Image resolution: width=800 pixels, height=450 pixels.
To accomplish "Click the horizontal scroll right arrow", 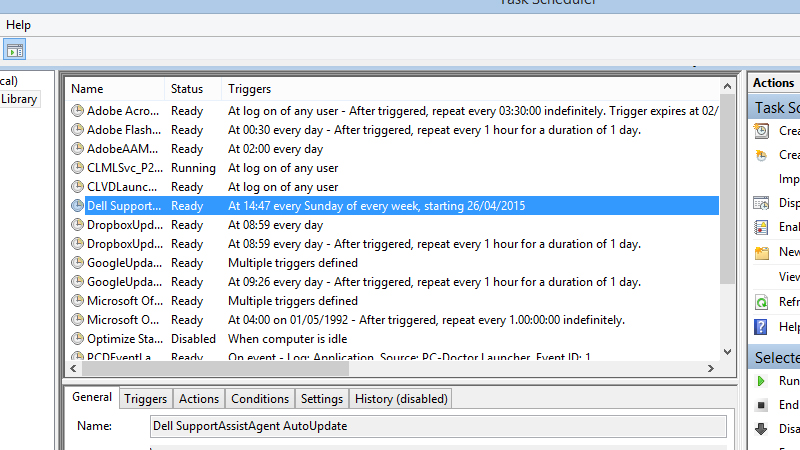I will click(x=711, y=368).
